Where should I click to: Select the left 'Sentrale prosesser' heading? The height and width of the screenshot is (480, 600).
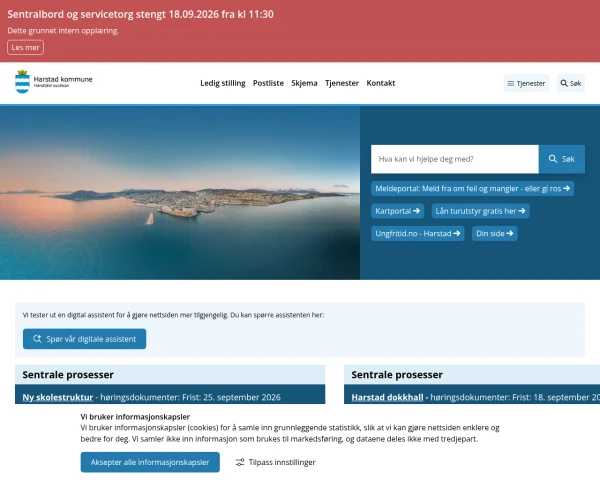tap(68, 375)
